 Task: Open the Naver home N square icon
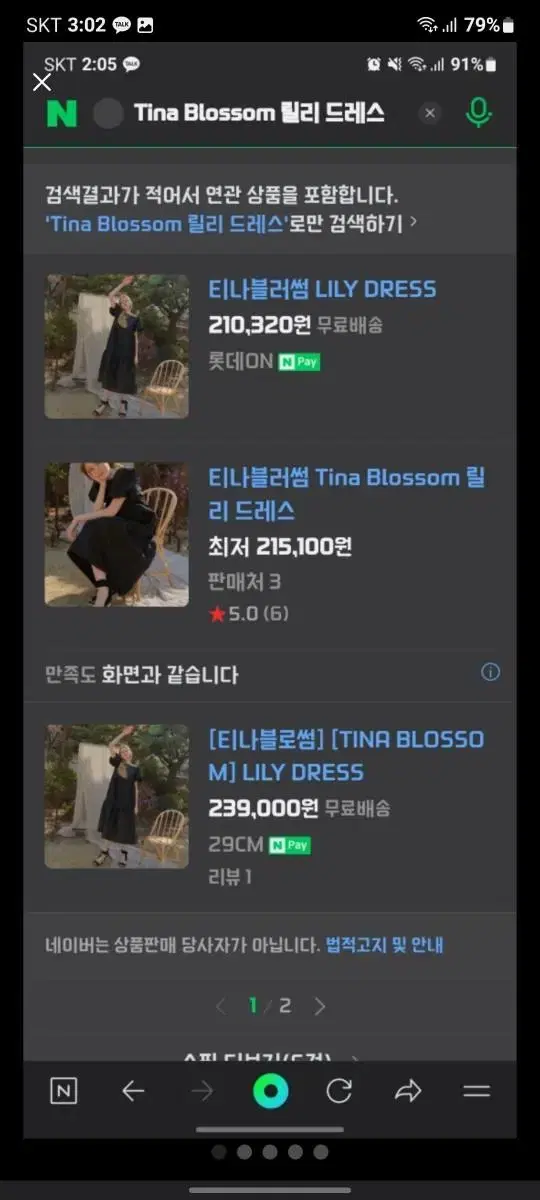pyautogui.click(x=63, y=1091)
